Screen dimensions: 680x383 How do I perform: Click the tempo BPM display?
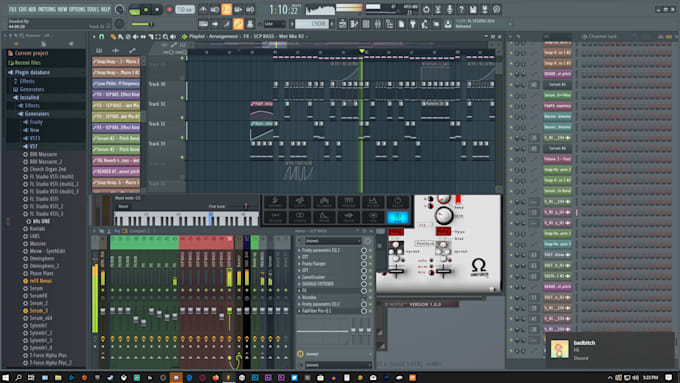pyautogui.click(x=185, y=10)
